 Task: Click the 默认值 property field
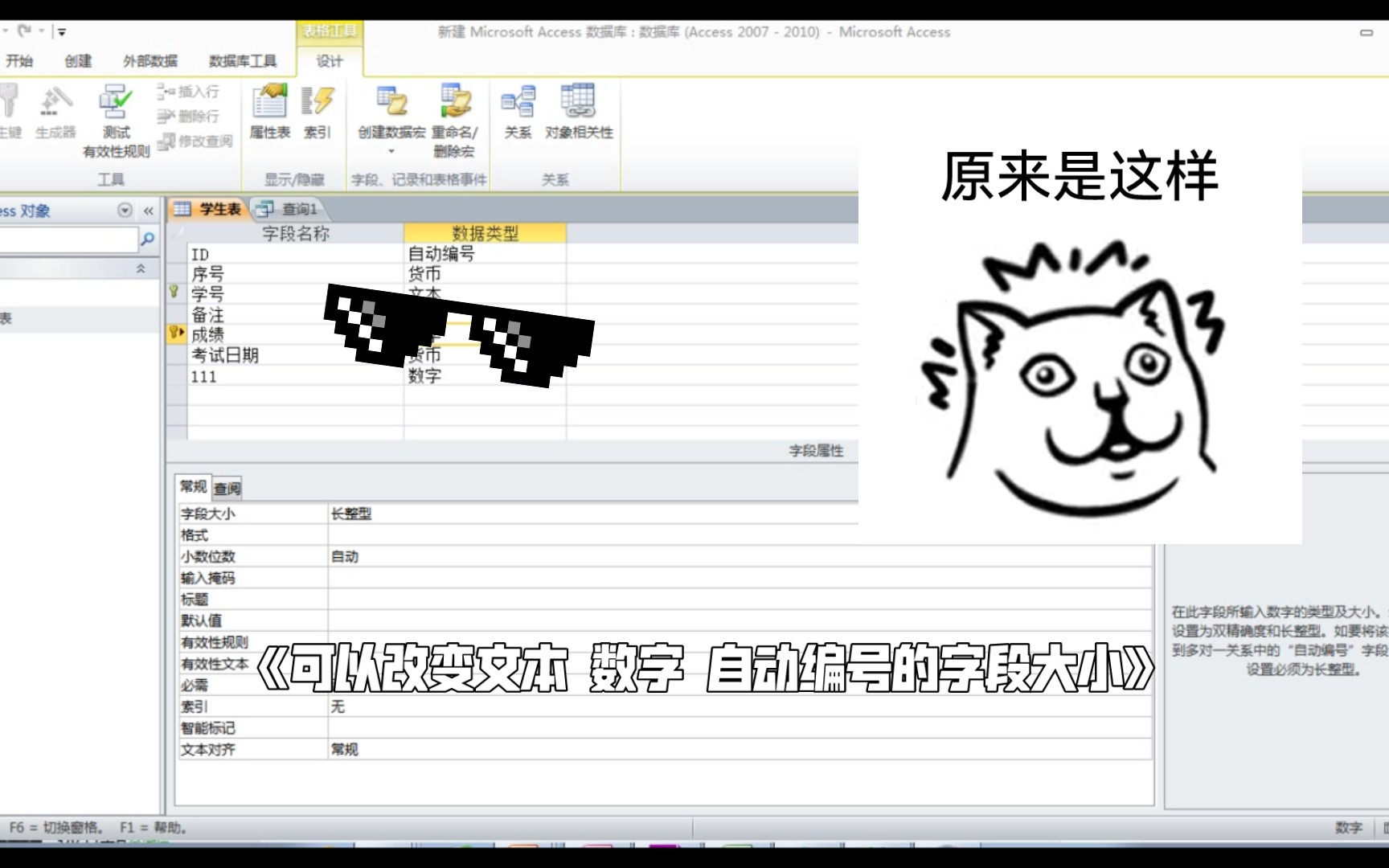(x=740, y=620)
